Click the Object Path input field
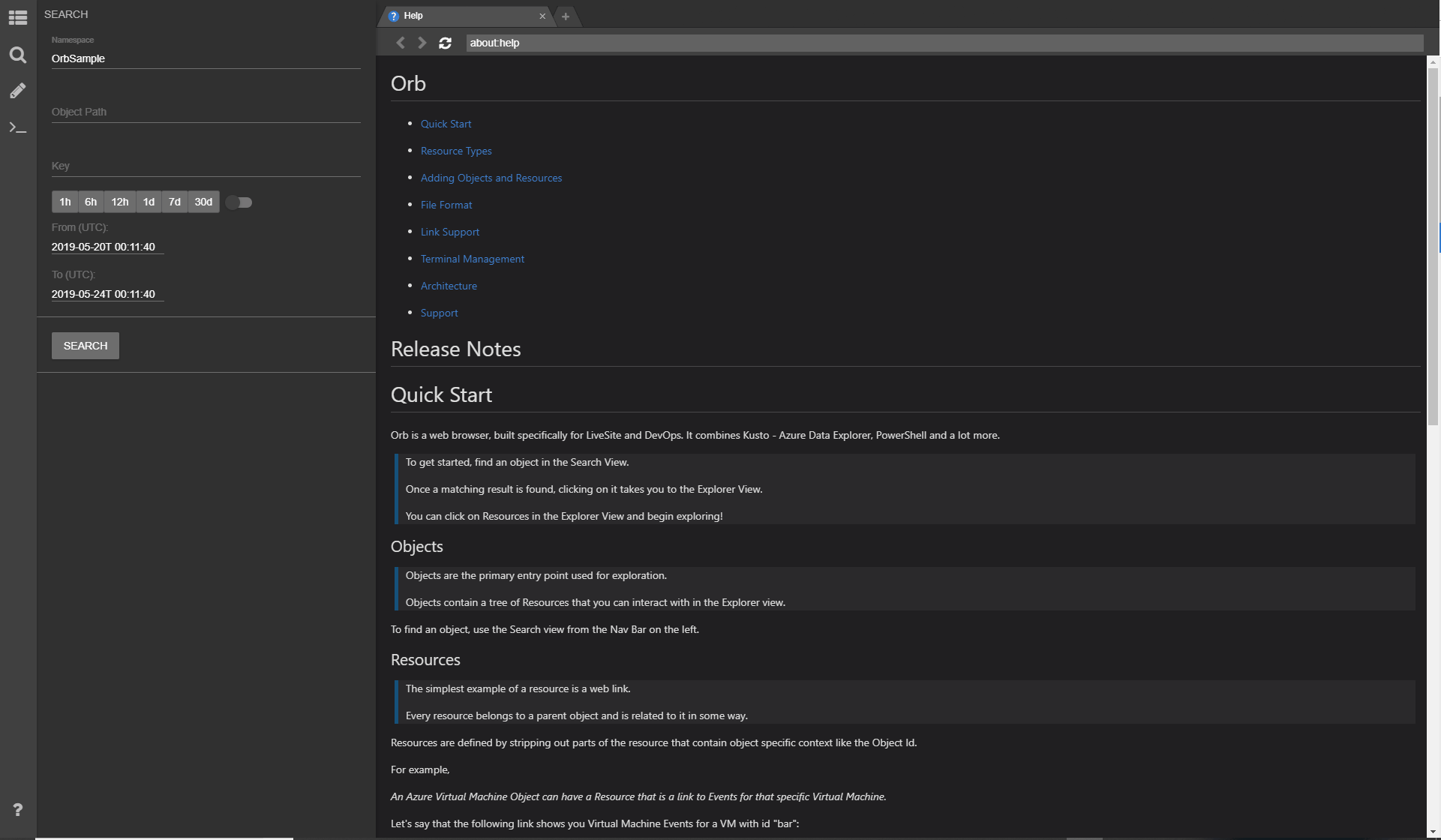This screenshot has width=1441, height=840. [206, 112]
